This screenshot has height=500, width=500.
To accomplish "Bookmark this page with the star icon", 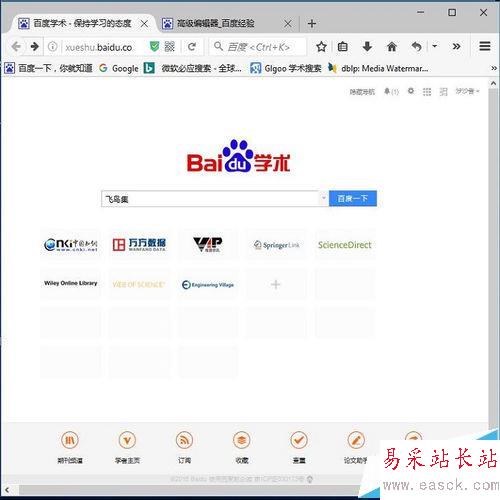I will pos(321,47).
